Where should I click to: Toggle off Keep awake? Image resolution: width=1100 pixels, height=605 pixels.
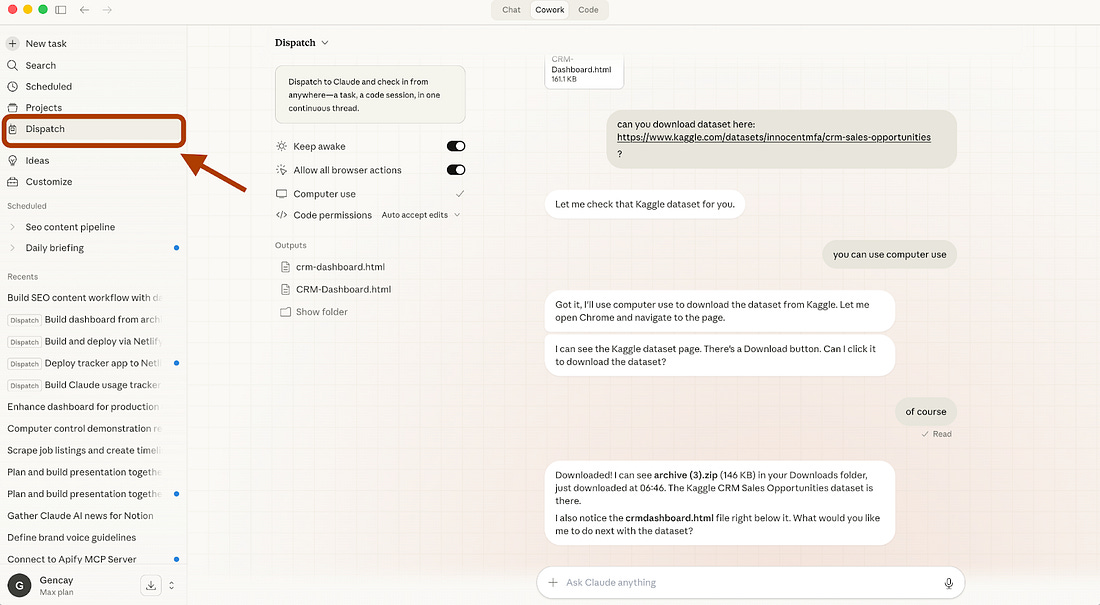456,145
